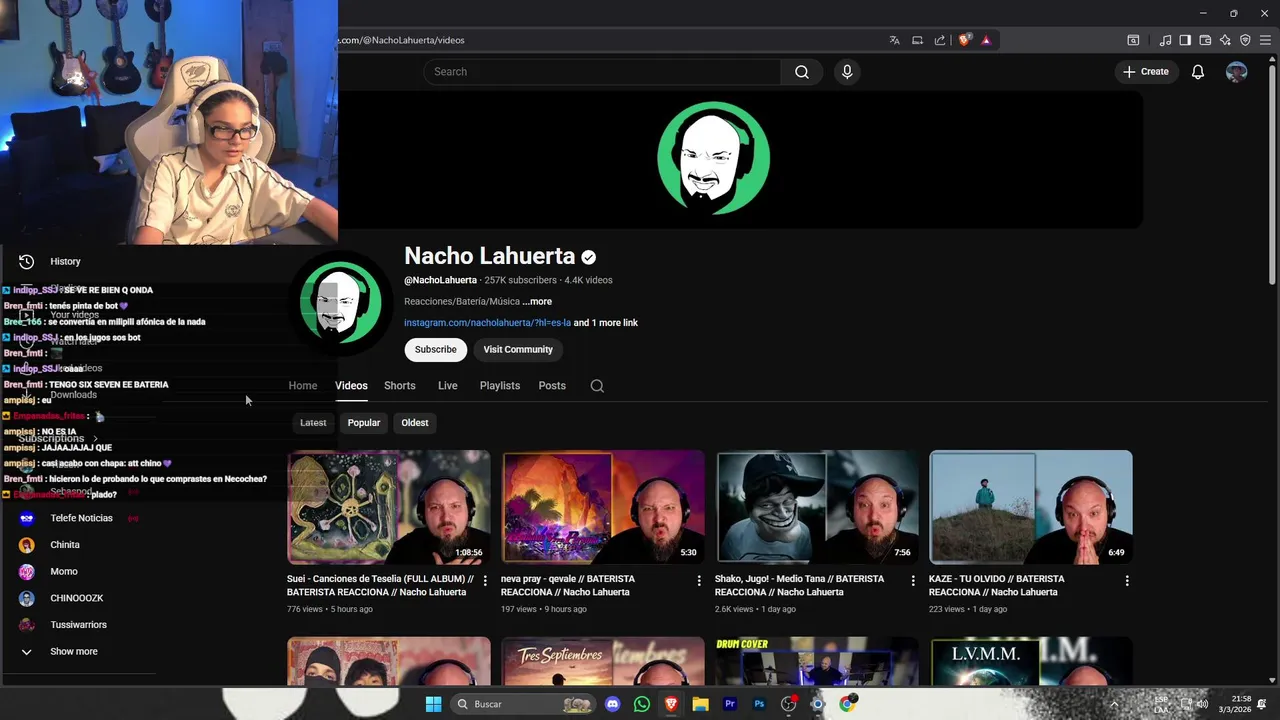Switch to the Shorts tab

click(x=400, y=386)
